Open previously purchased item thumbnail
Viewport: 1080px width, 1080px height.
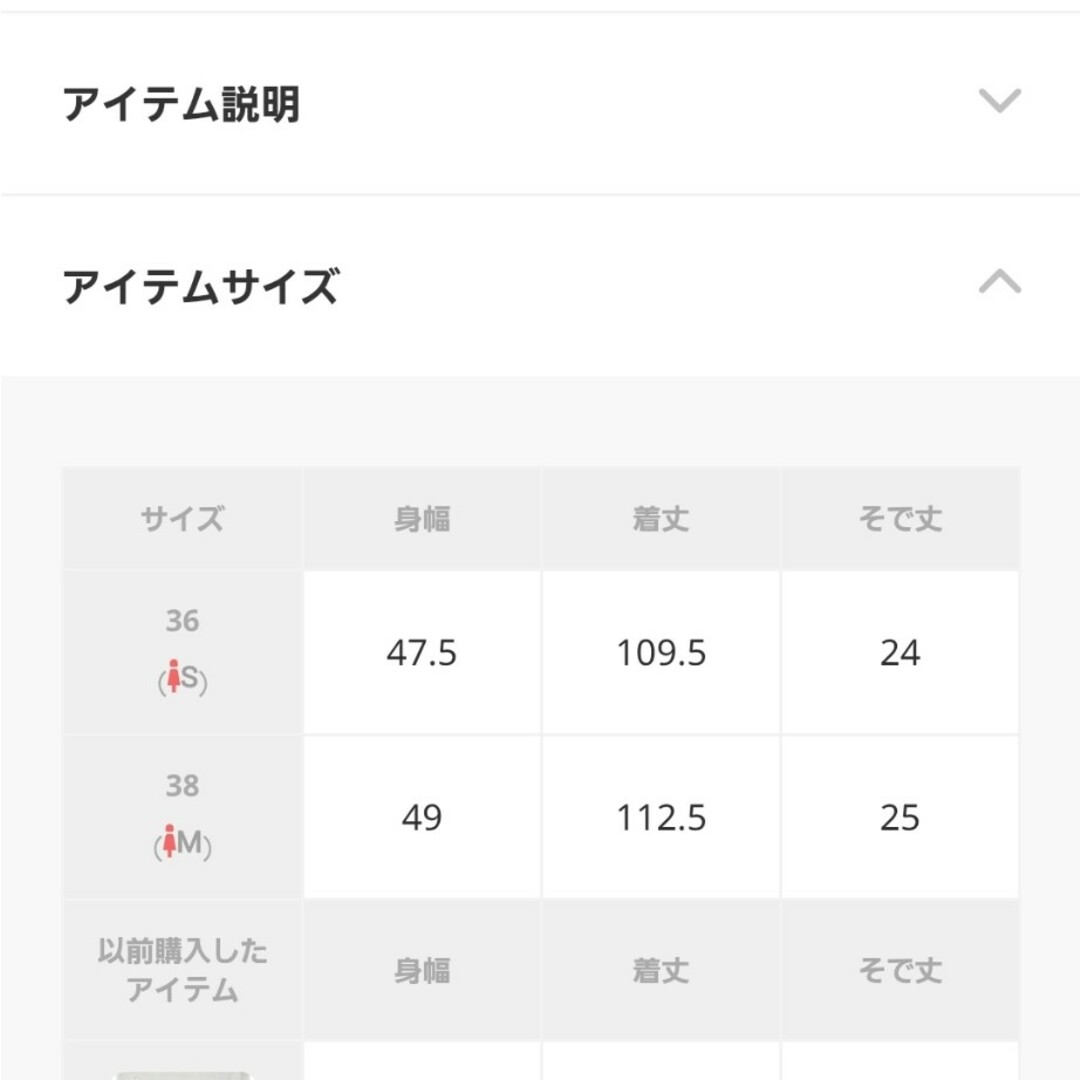[x=183, y=1075]
